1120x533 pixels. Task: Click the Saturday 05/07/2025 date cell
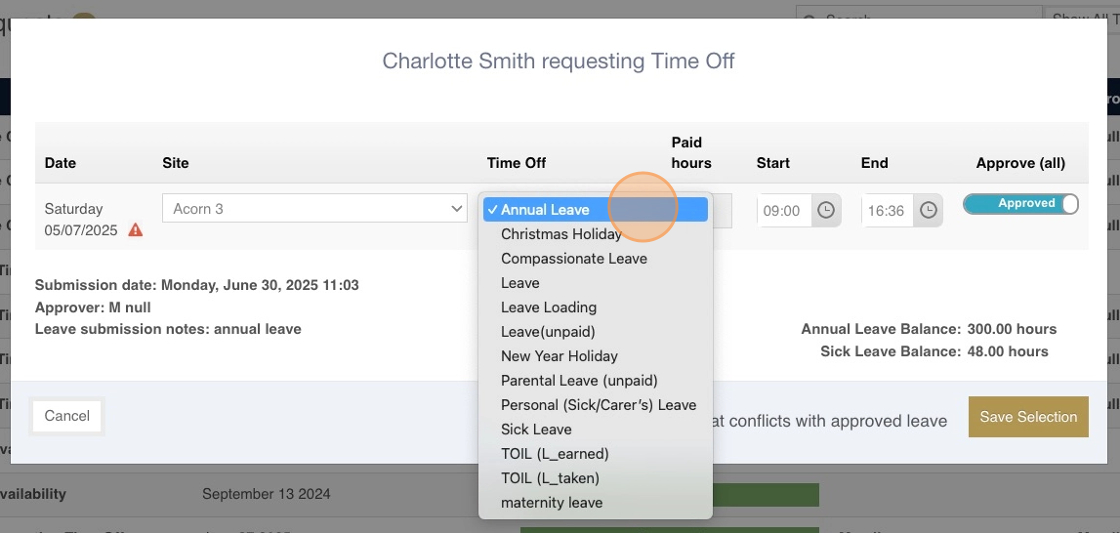tap(93, 219)
